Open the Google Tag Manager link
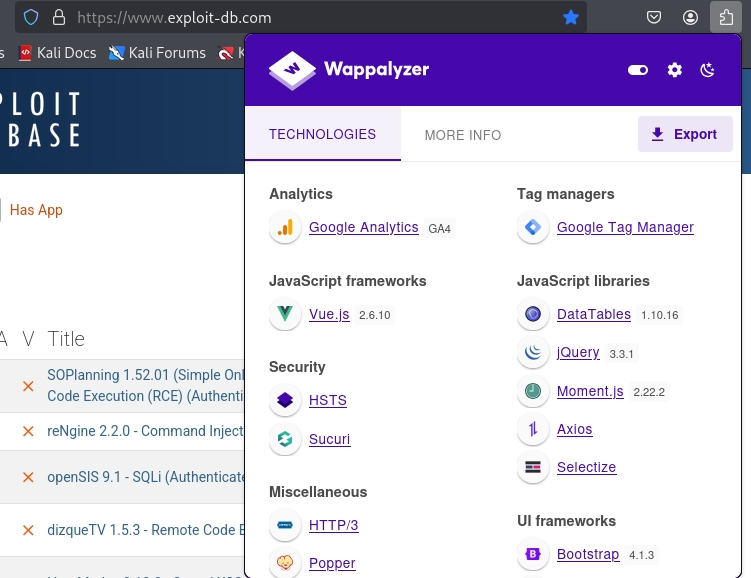The height and width of the screenshot is (578, 751). point(625,227)
